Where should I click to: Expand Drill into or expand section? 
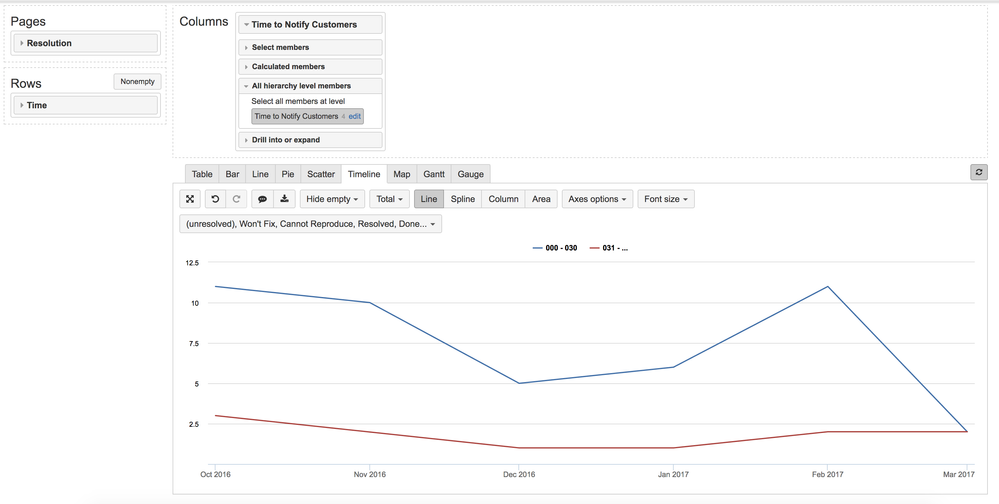tap(310, 140)
